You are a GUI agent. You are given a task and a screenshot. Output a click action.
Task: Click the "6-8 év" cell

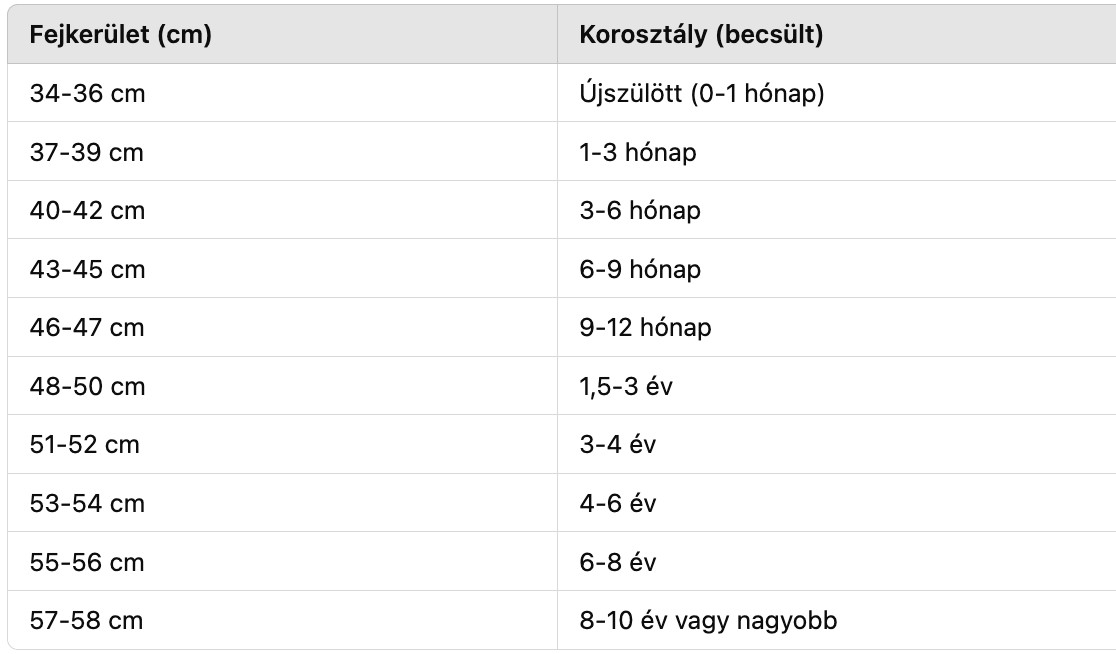(618, 562)
